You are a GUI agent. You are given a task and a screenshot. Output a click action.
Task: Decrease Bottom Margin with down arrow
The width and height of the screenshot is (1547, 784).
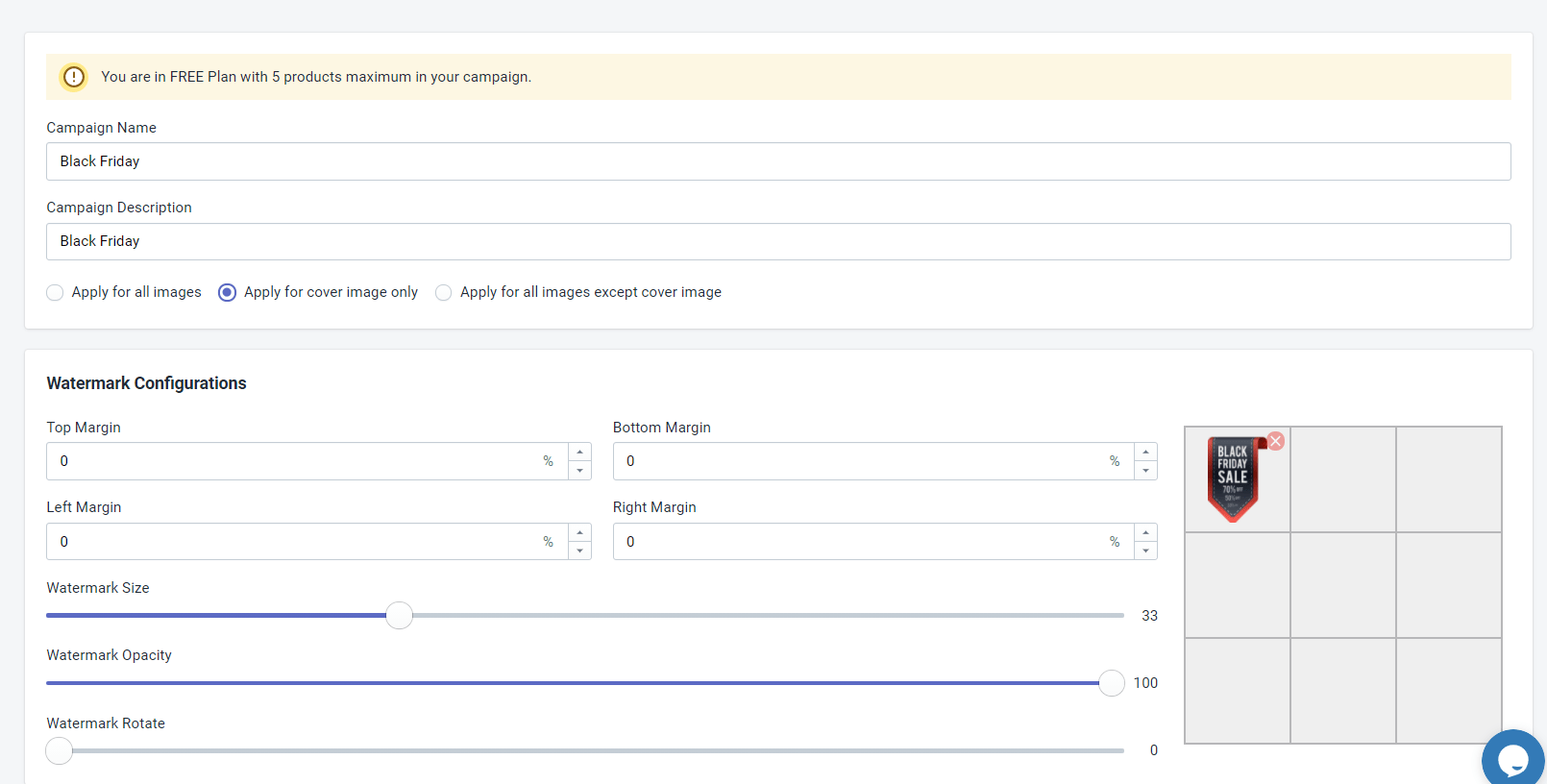[1145, 471]
